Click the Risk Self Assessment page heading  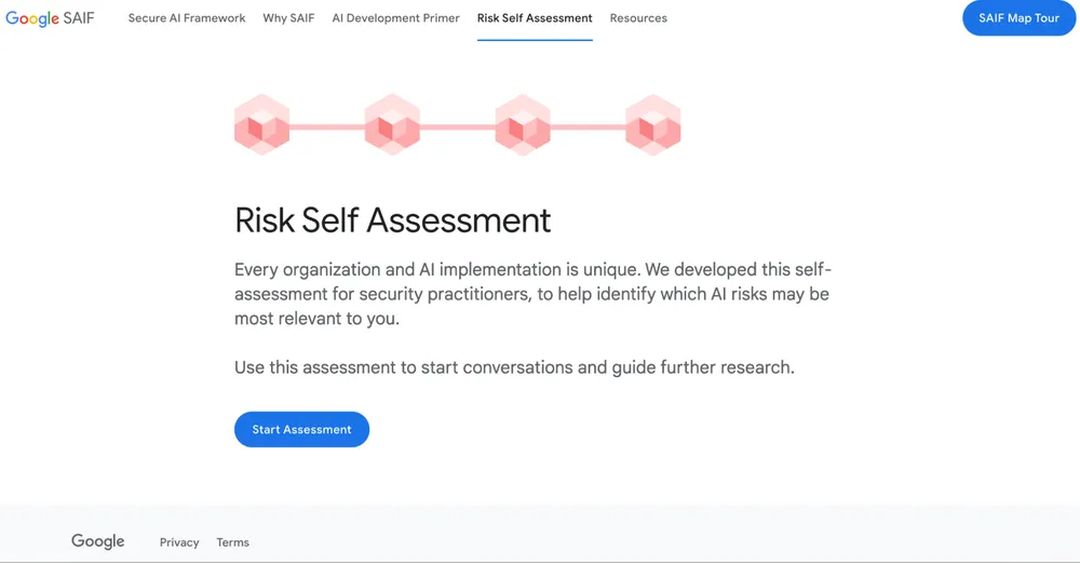point(393,221)
